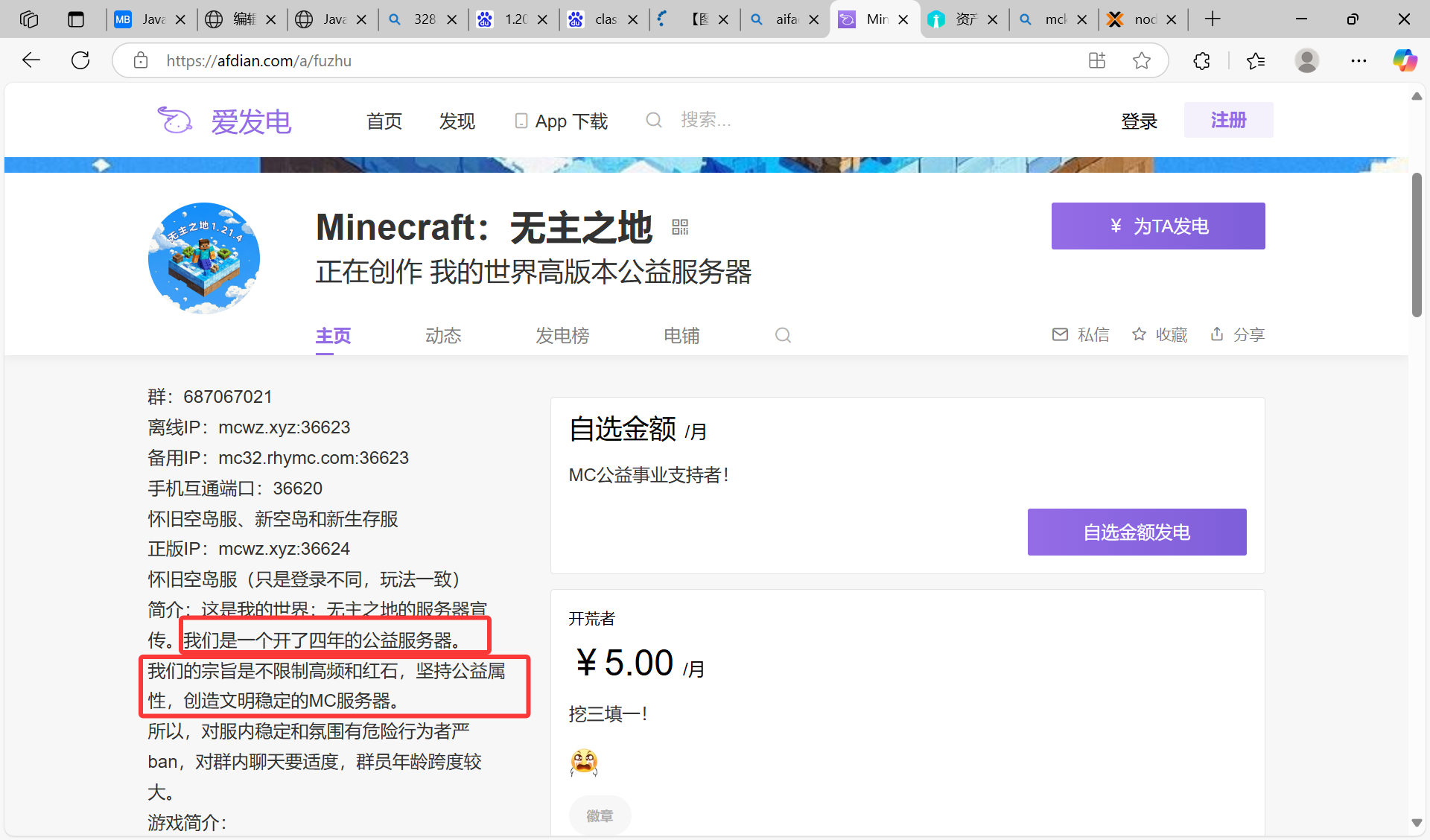Open a new tab with plus button

pos(1213,19)
